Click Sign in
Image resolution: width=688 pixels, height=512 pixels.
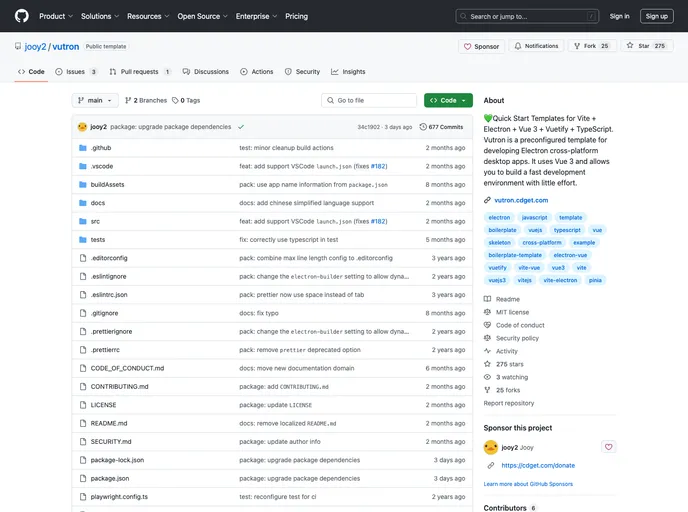tap(619, 16)
